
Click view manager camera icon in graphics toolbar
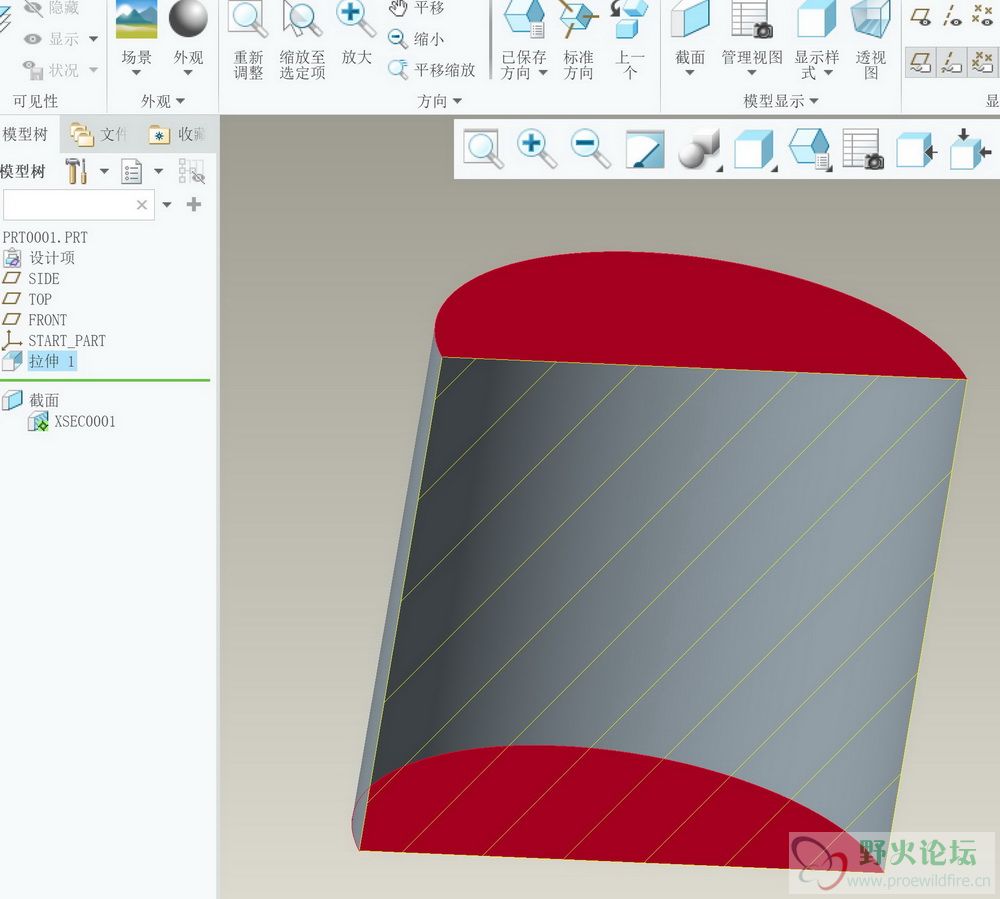tap(864, 149)
